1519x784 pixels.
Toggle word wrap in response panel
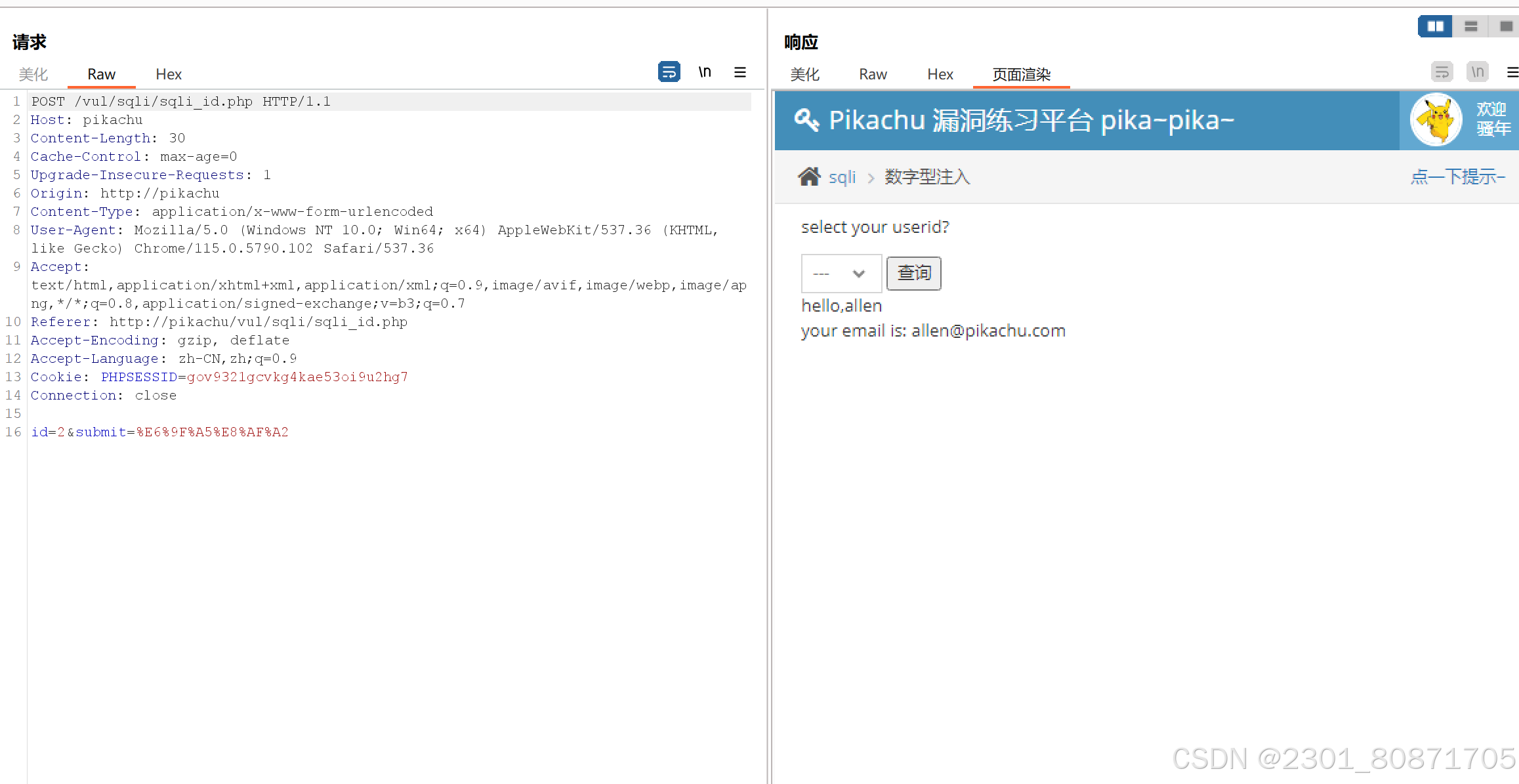pos(1442,72)
